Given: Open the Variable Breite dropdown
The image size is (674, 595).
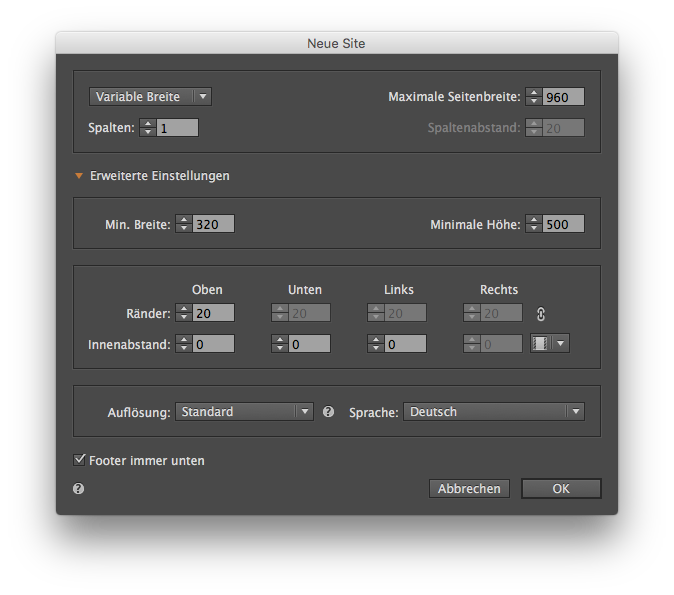Looking at the screenshot, I should tap(150, 97).
